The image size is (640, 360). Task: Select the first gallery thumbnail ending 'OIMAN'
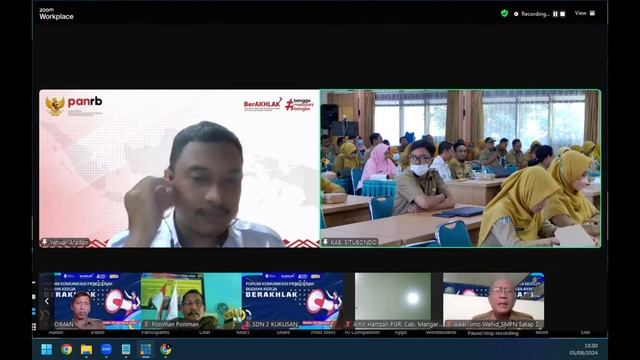click(x=90, y=301)
